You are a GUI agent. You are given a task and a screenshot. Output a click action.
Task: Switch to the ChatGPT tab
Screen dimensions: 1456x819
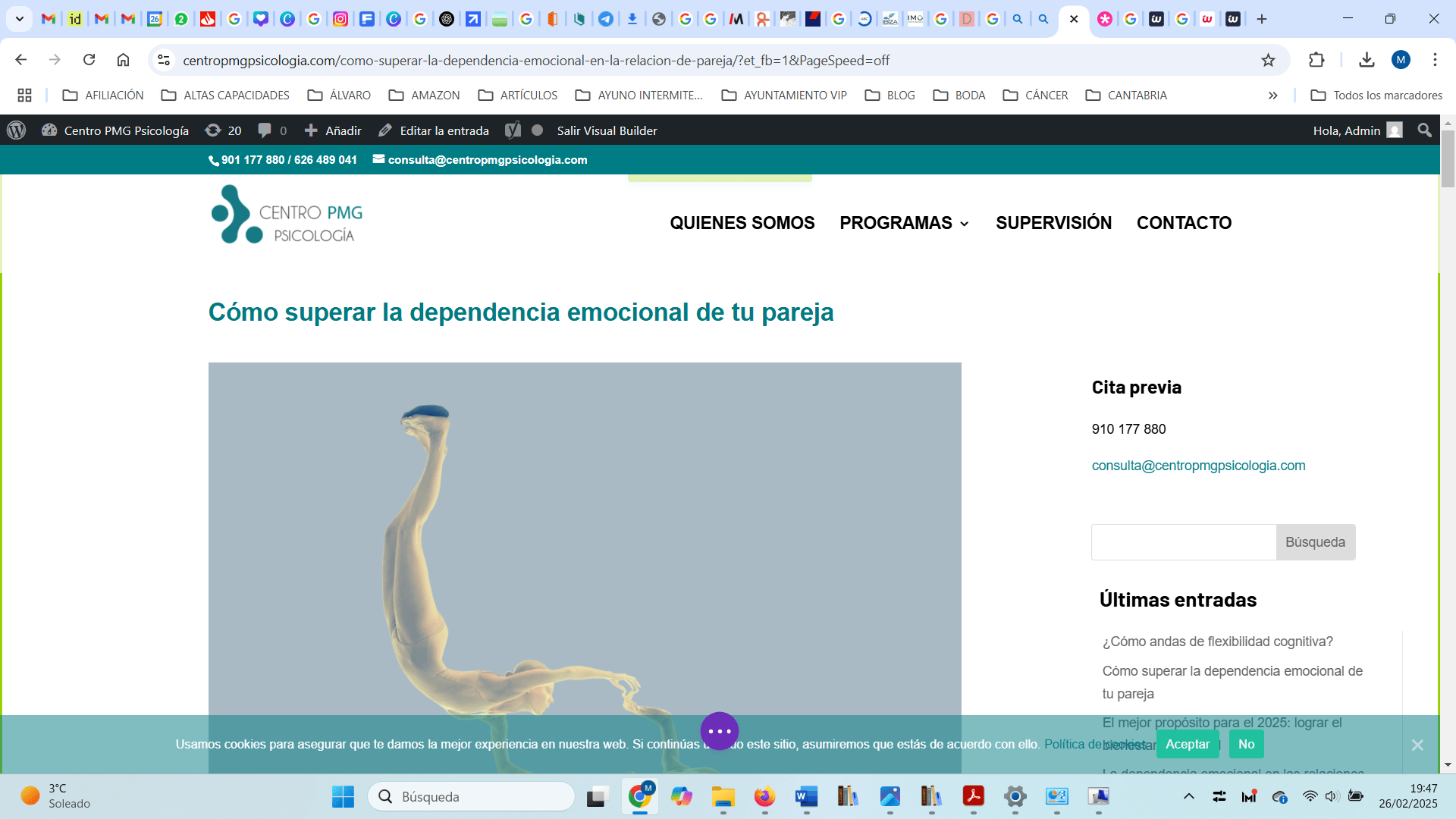click(x=447, y=19)
